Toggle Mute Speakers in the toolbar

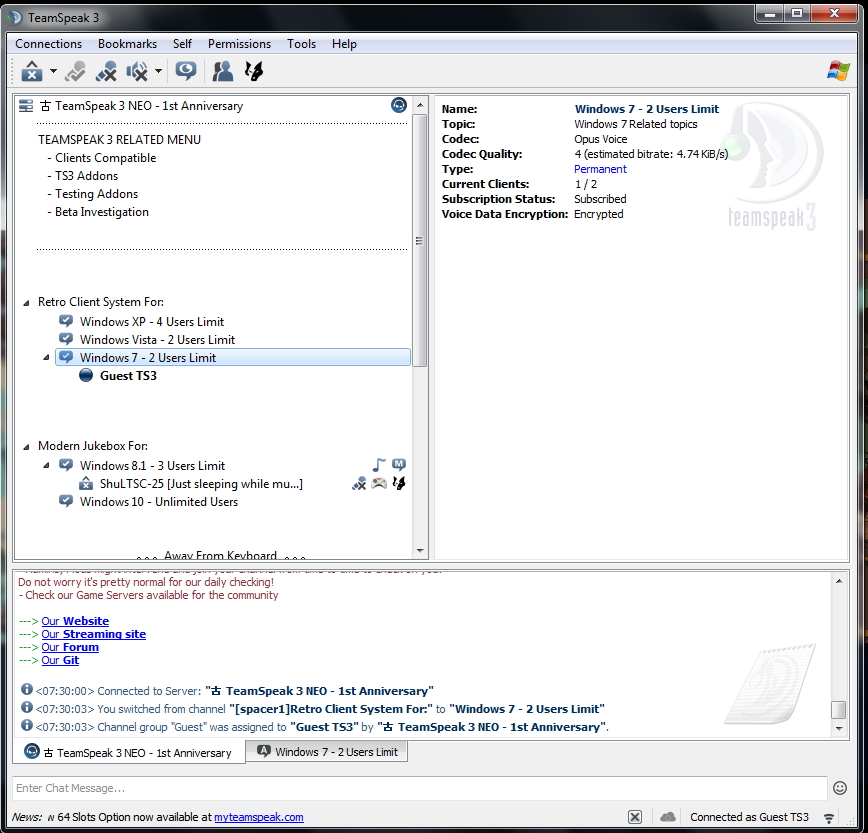[x=137, y=71]
